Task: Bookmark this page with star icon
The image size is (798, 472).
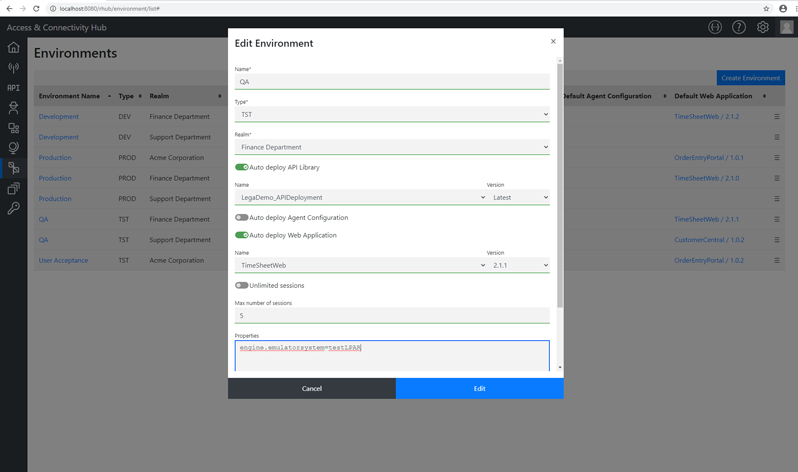Action: [x=766, y=9]
